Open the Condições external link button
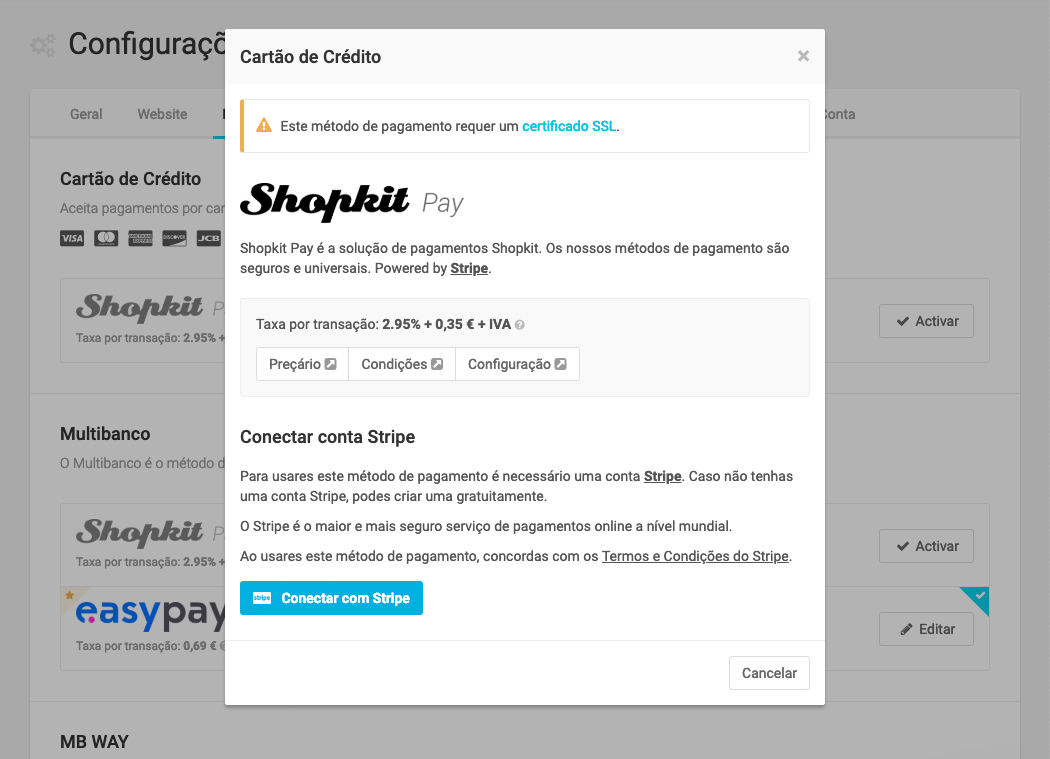1050x759 pixels. (x=402, y=364)
